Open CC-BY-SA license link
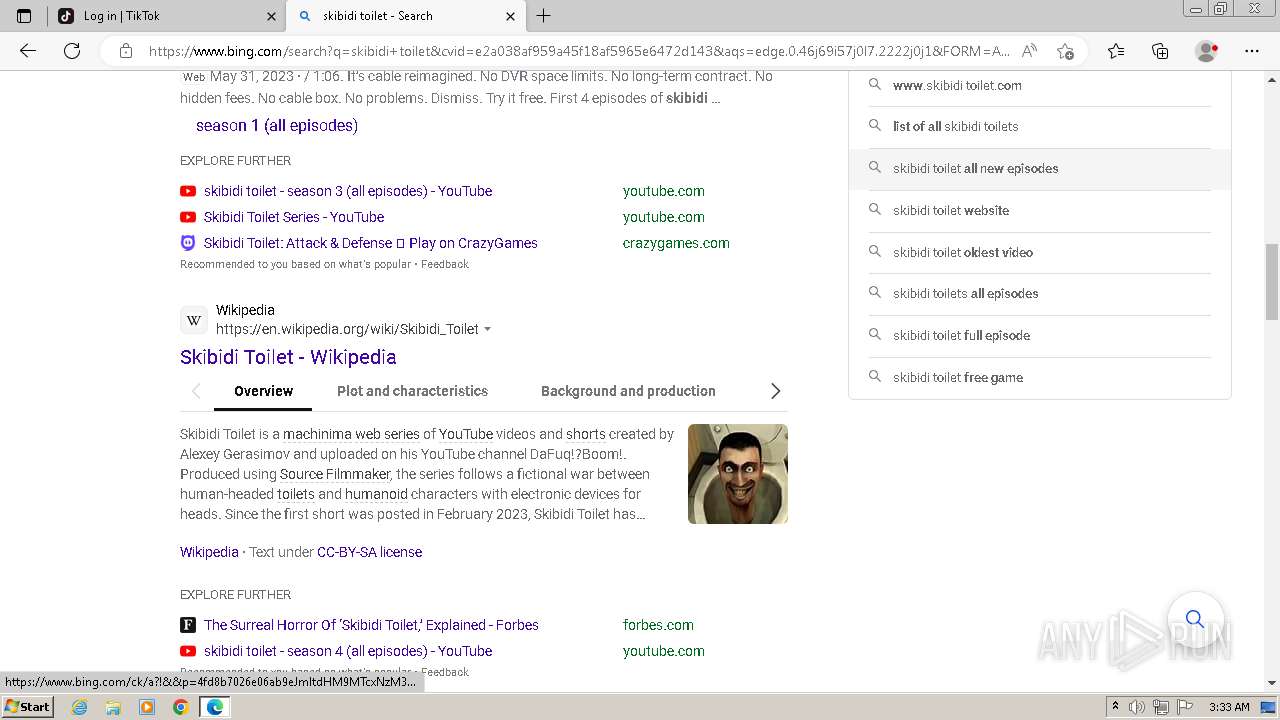Screen dimensions: 1280x720 pyautogui.click(x=369, y=552)
